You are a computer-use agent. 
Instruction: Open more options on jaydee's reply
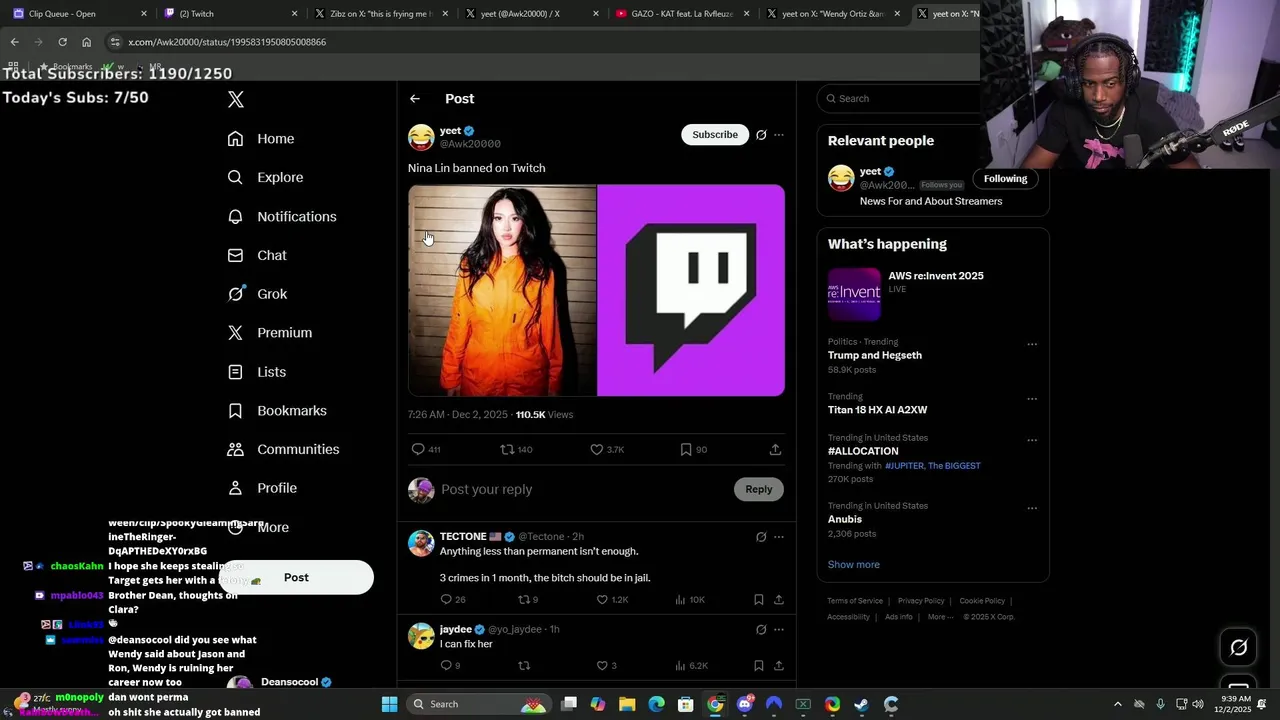(779, 630)
